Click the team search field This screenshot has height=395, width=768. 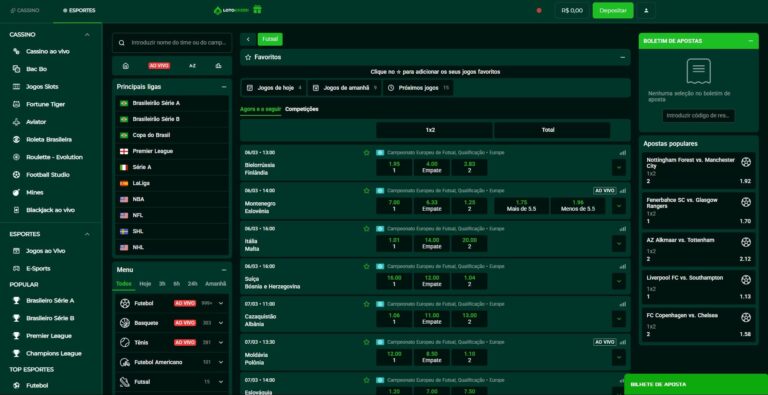click(x=172, y=43)
